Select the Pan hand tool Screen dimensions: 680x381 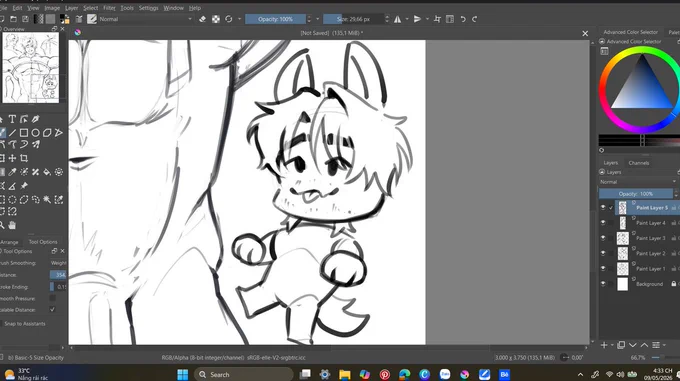(12, 225)
